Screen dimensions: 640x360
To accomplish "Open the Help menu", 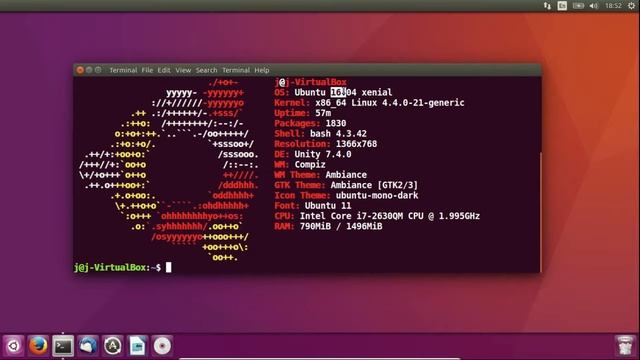I will (x=261, y=70).
